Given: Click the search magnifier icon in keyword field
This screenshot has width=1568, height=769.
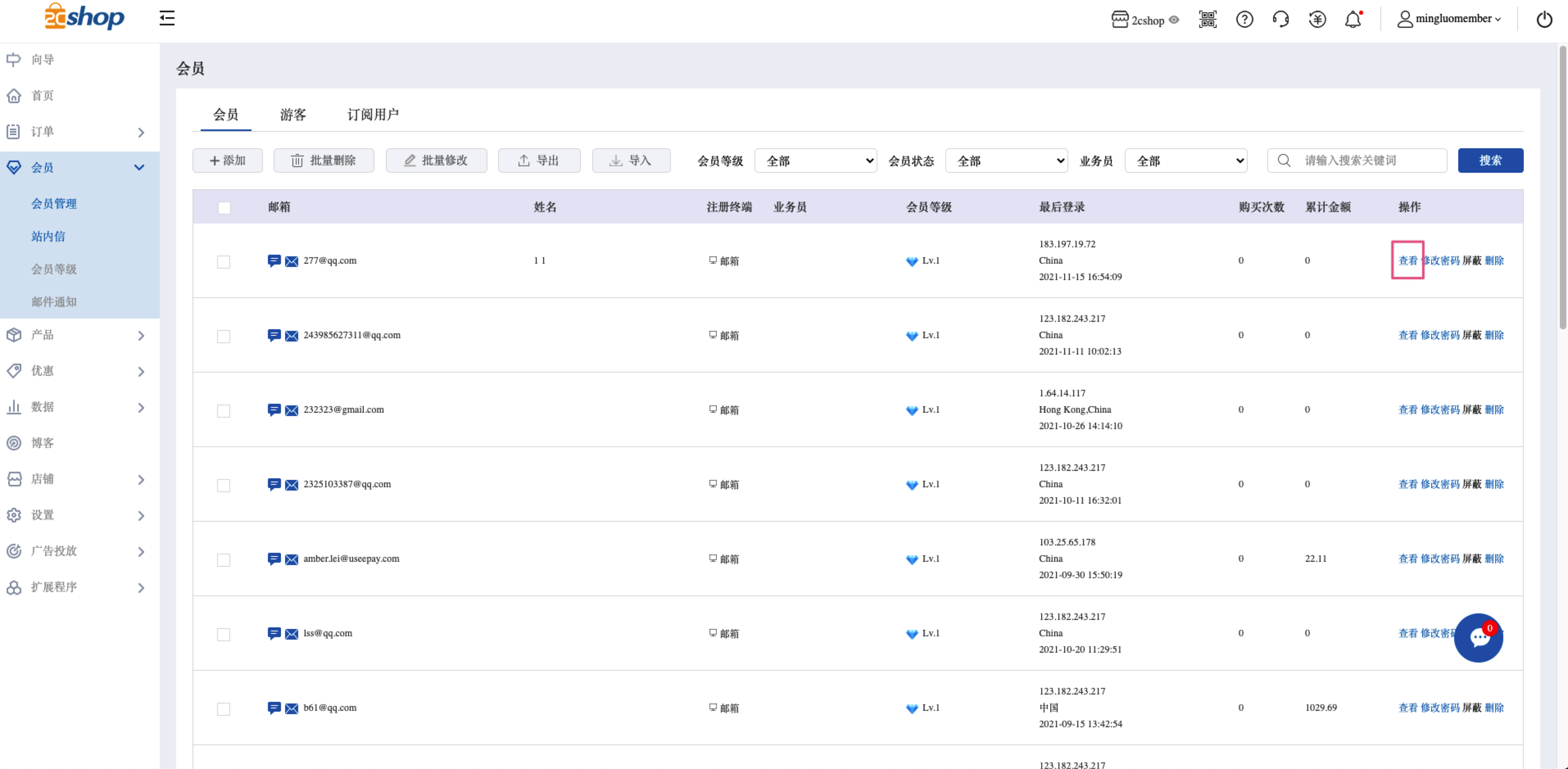Looking at the screenshot, I should click(x=1284, y=161).
